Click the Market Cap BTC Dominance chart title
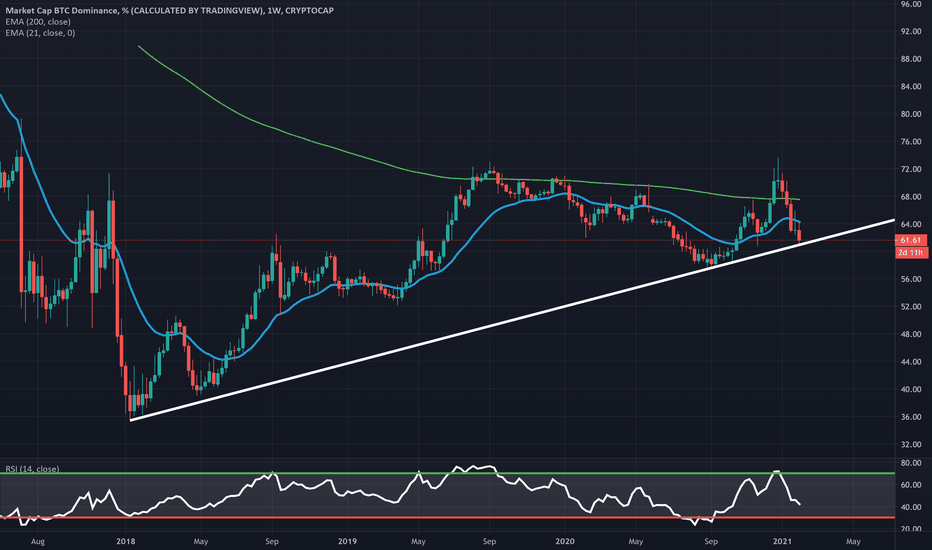Screen dimensions: 932x550 (169, 10)
